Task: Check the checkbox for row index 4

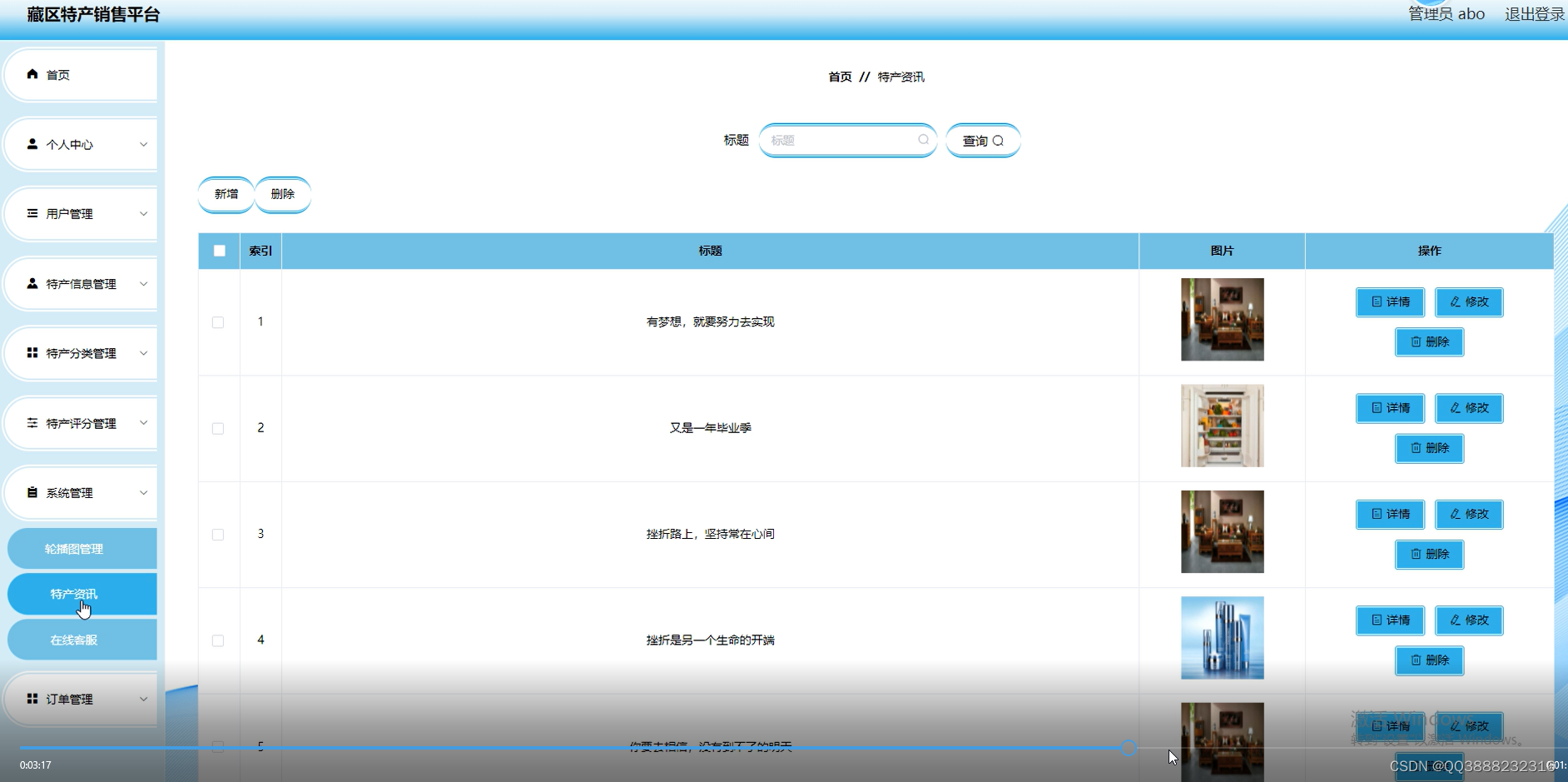Action: pyautogui.click(x=218, y=640)
